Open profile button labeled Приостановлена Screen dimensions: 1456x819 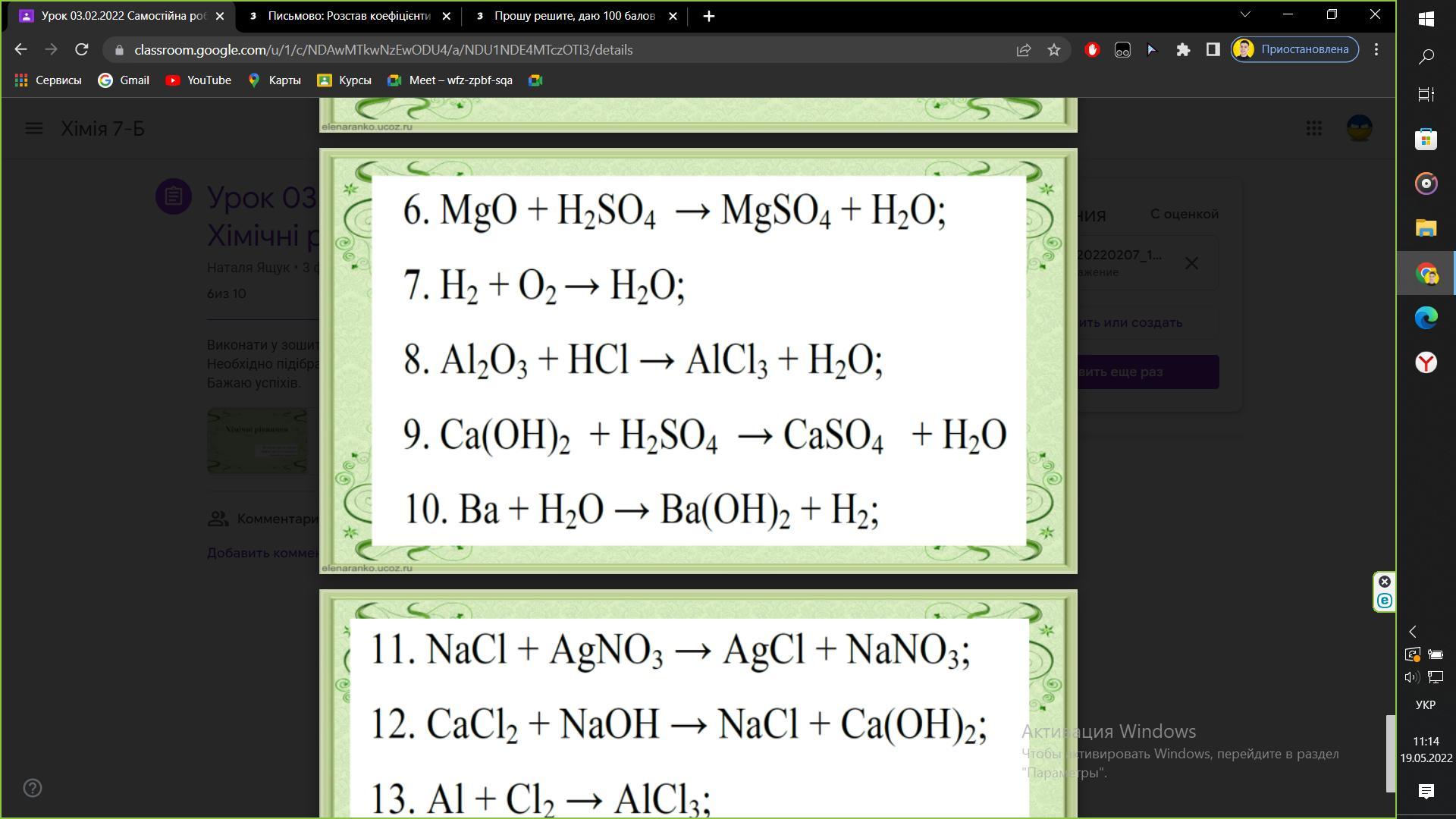[x=1294, y=49]
